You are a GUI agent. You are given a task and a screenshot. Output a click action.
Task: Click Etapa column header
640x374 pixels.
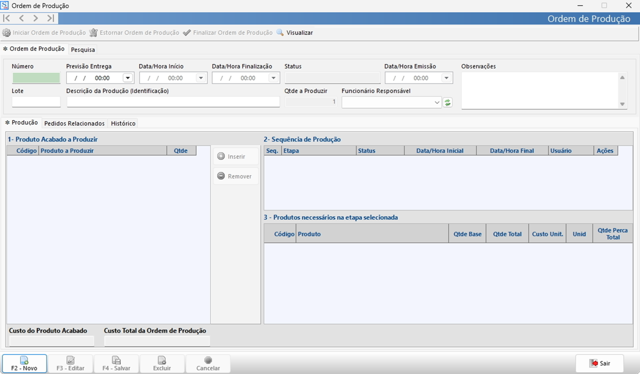(x=319, y=151)
